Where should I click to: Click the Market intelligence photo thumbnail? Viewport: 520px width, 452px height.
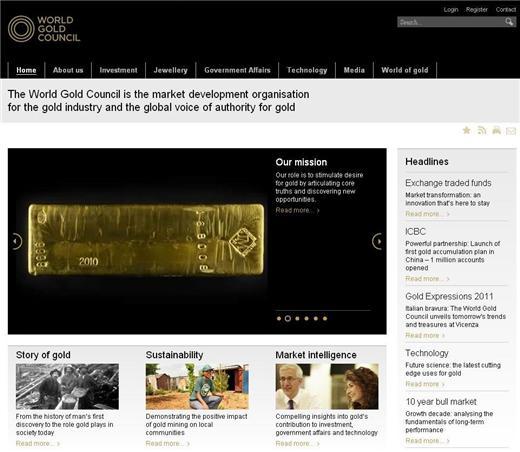[327, 386]
